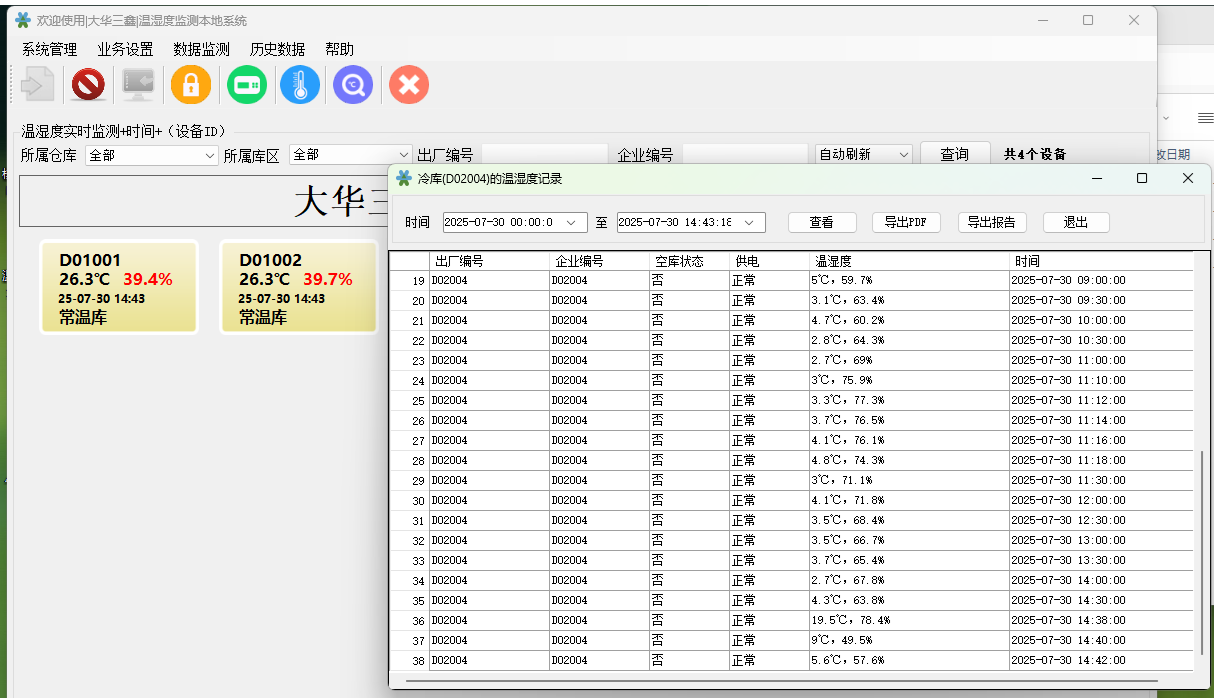Click the red X toolbar icon
1214x698 pixels.
(408, 85)
